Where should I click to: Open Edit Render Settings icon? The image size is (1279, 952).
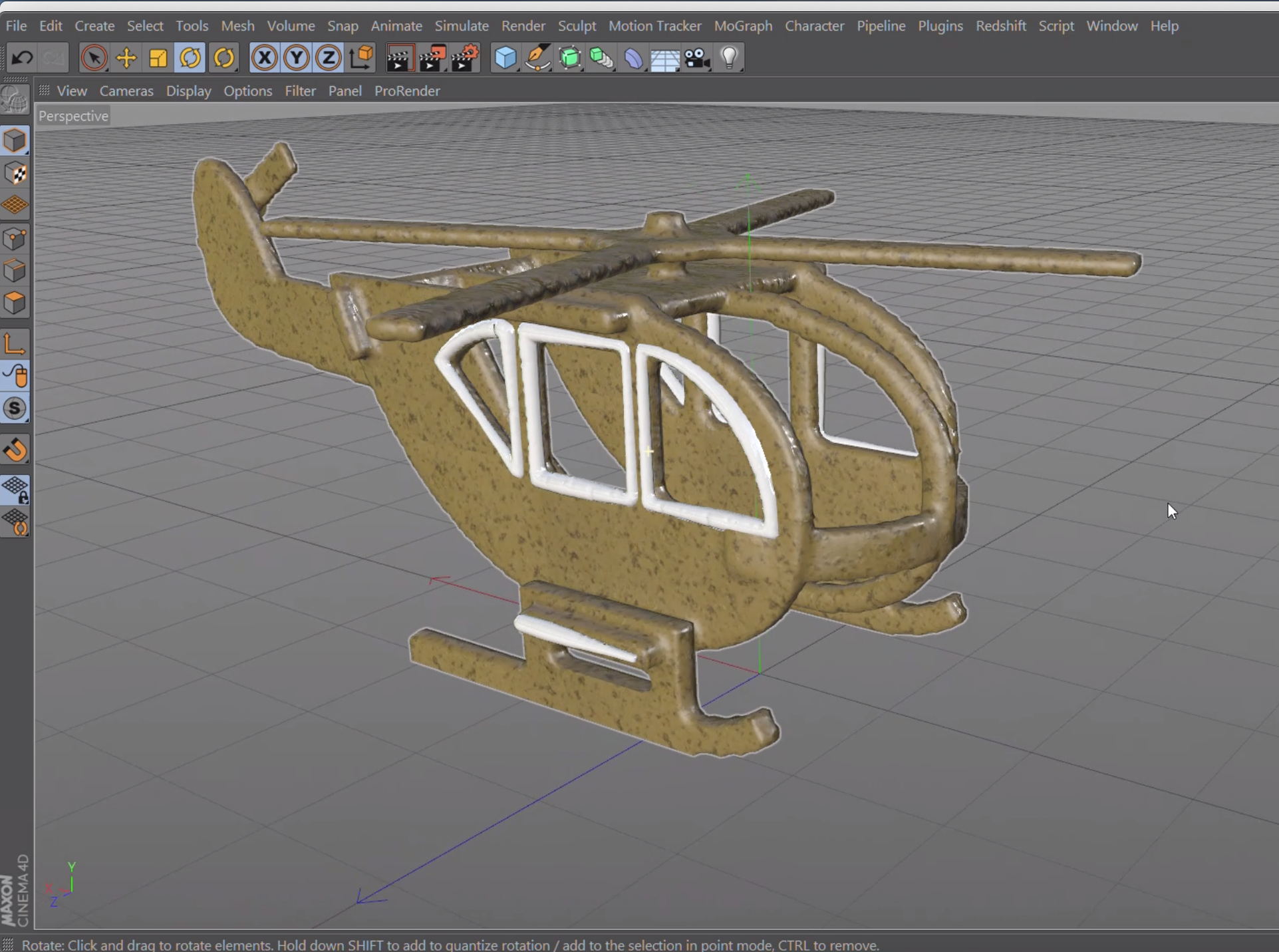coord(465,58)
